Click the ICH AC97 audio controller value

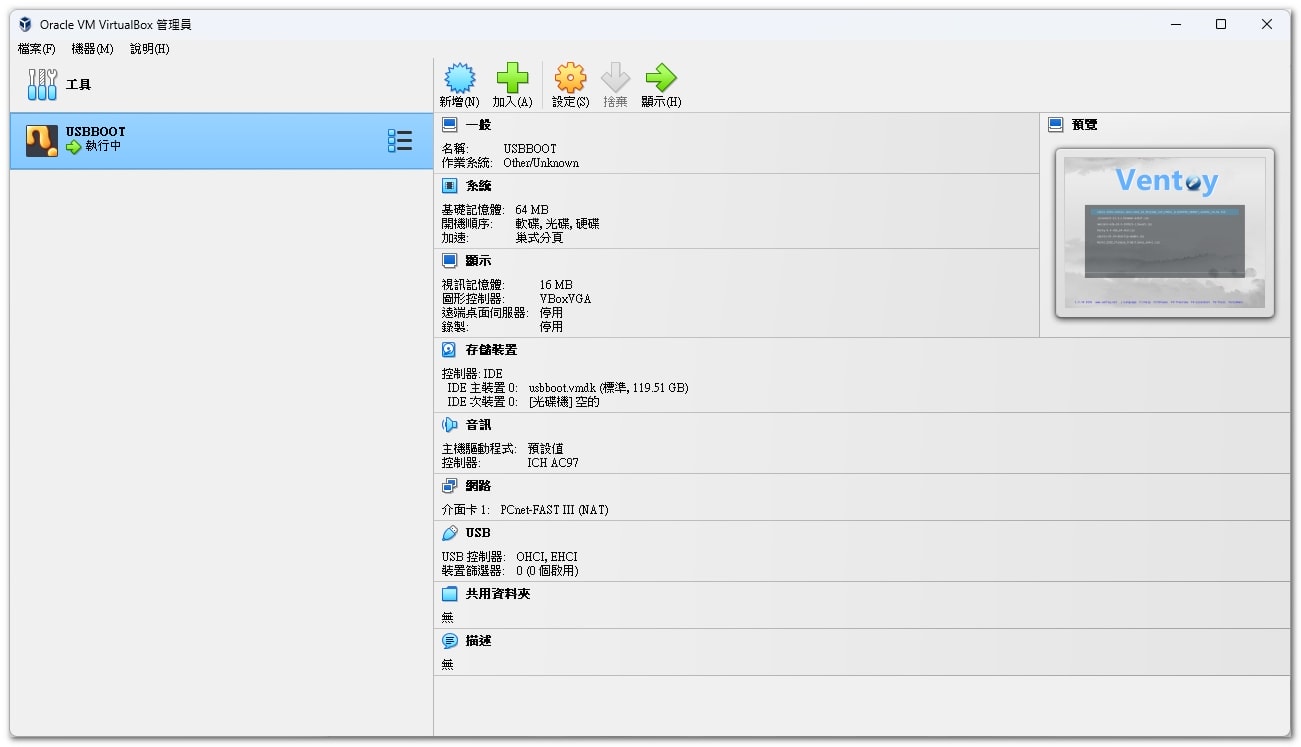click(x=553, y=463)
